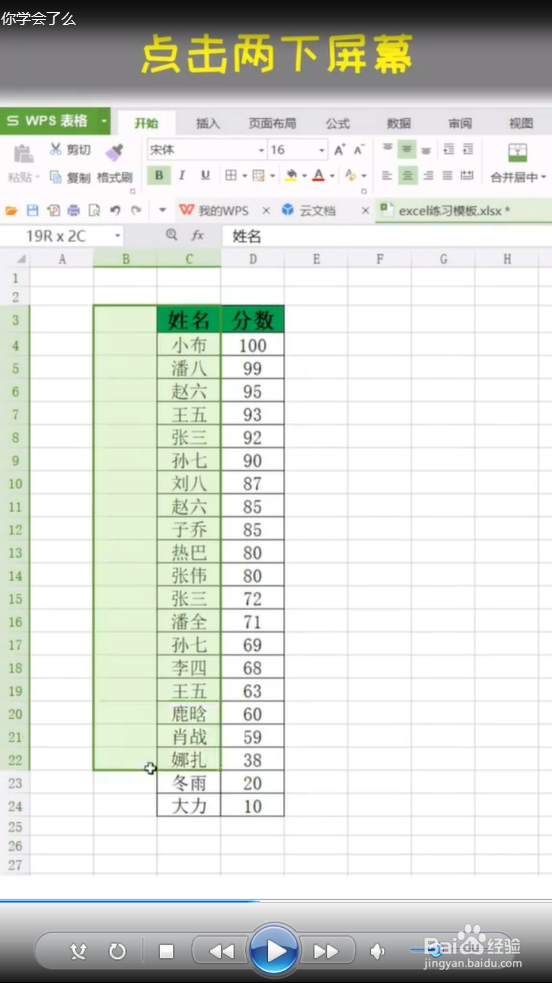Expand the Merge and Center dropdown arrow
This screenshot has height=983, width=552.
click(x=543, y=177)
